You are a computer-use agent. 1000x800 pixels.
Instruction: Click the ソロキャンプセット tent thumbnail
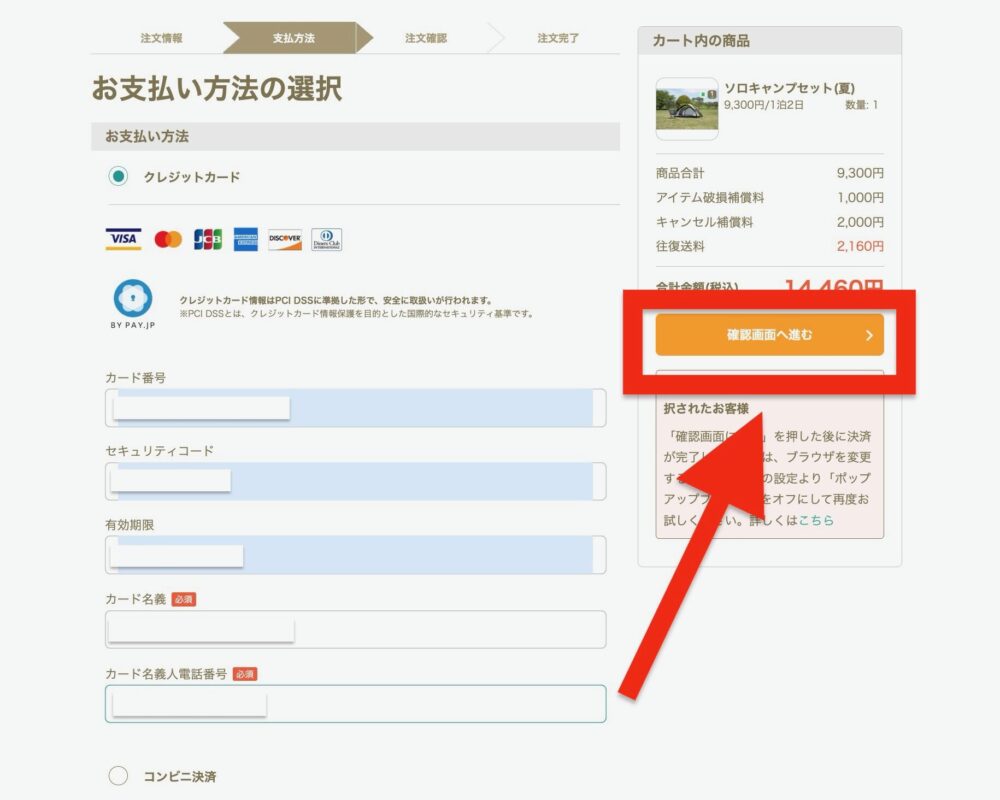[686, 109]
